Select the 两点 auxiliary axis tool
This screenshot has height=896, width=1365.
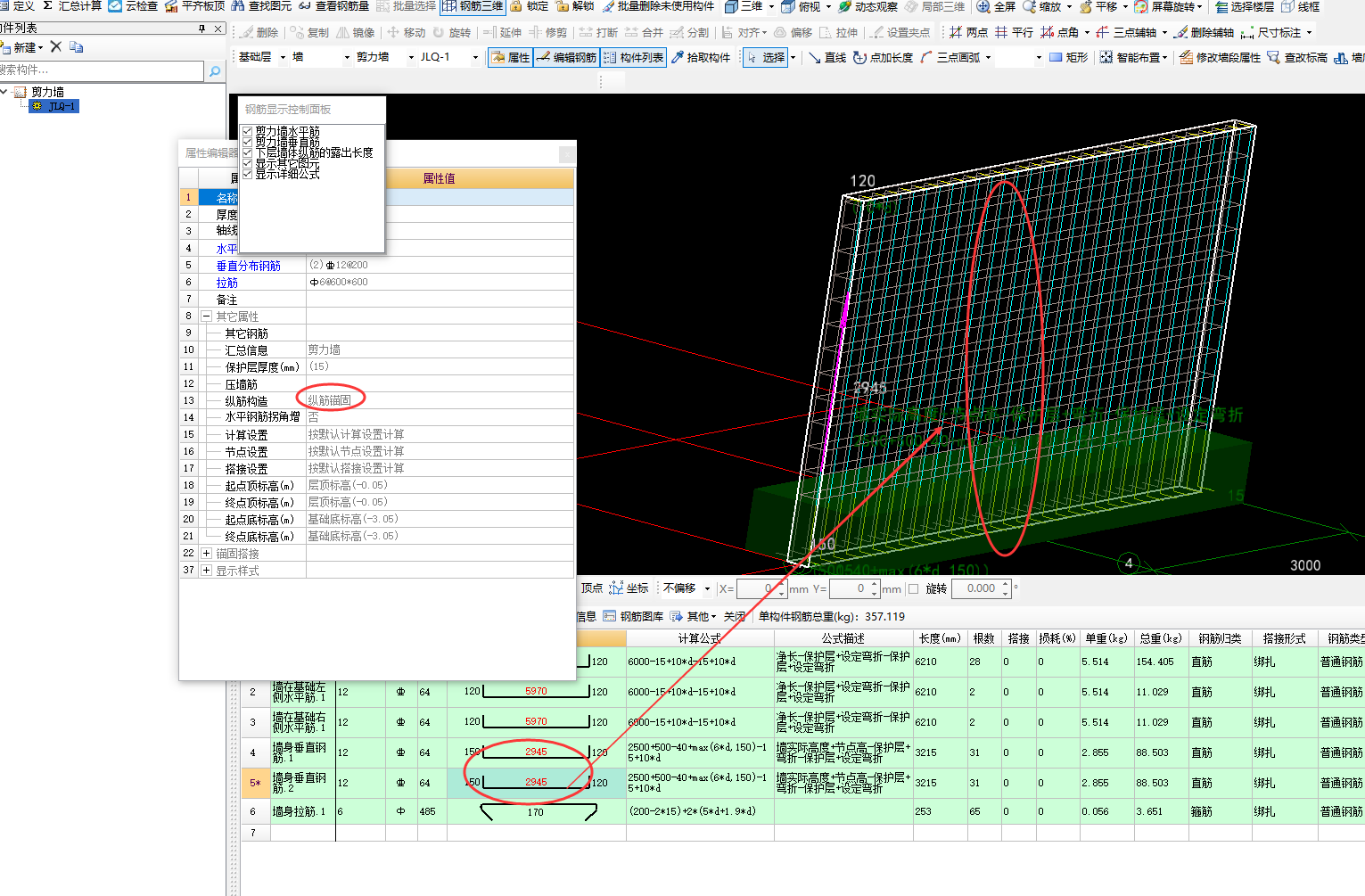969,32
